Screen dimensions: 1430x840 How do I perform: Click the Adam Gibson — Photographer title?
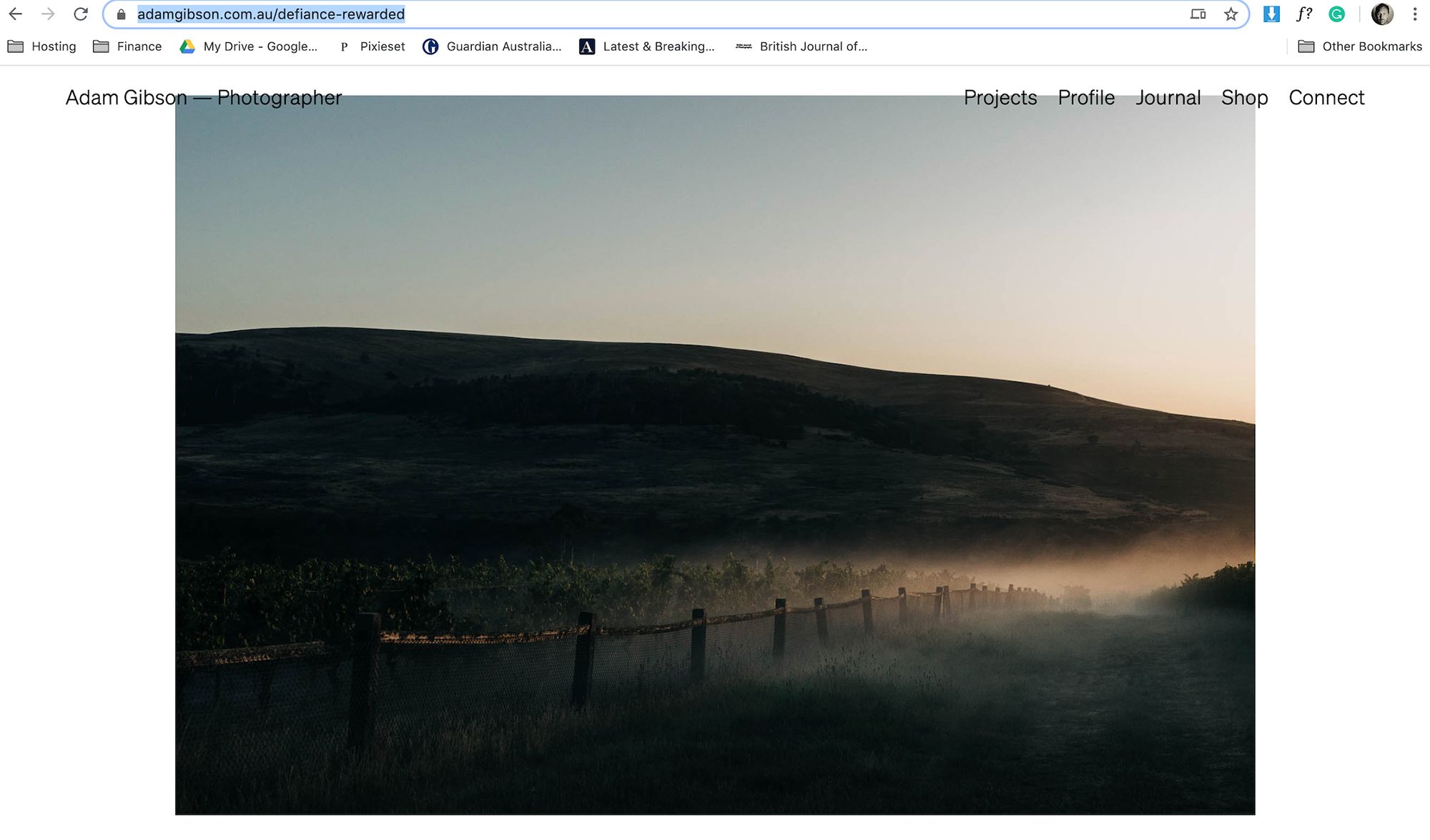point(204,98)
